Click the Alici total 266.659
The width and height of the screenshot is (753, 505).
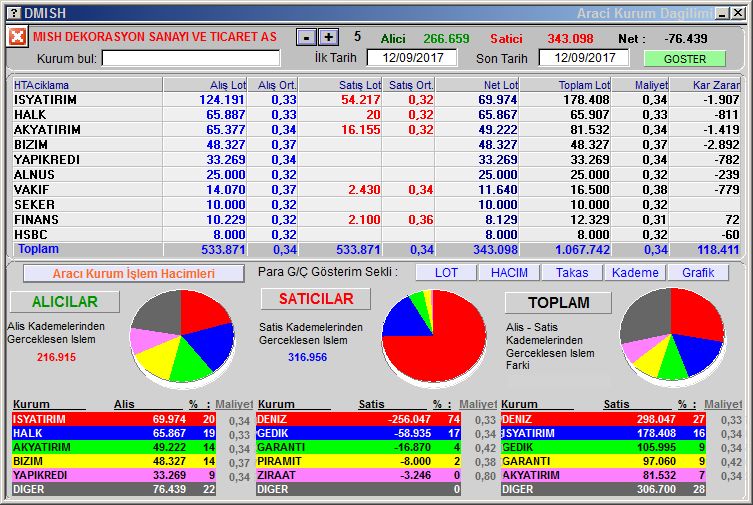(446, 38)
